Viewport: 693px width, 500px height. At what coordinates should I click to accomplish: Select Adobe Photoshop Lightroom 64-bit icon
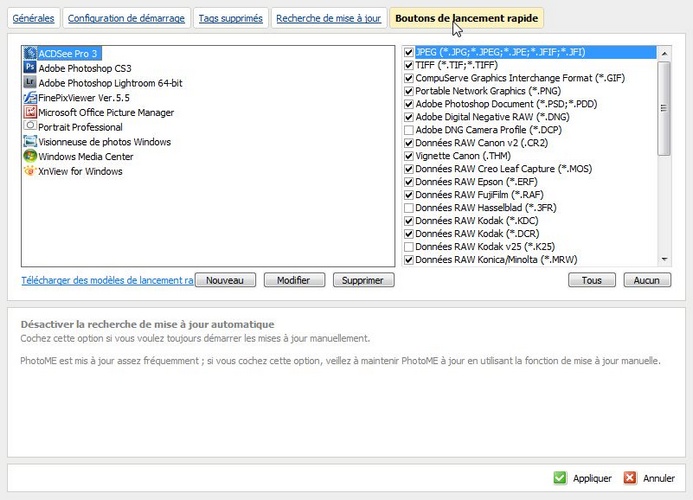[x=30, y=83]
